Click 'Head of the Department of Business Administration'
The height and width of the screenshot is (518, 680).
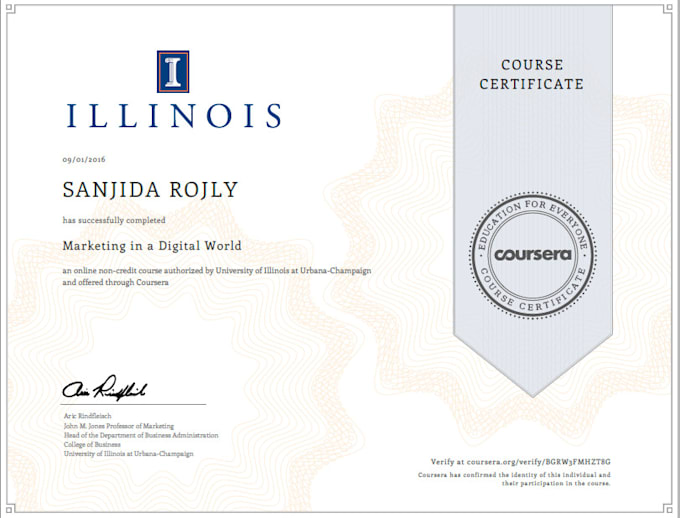point(141,435)
